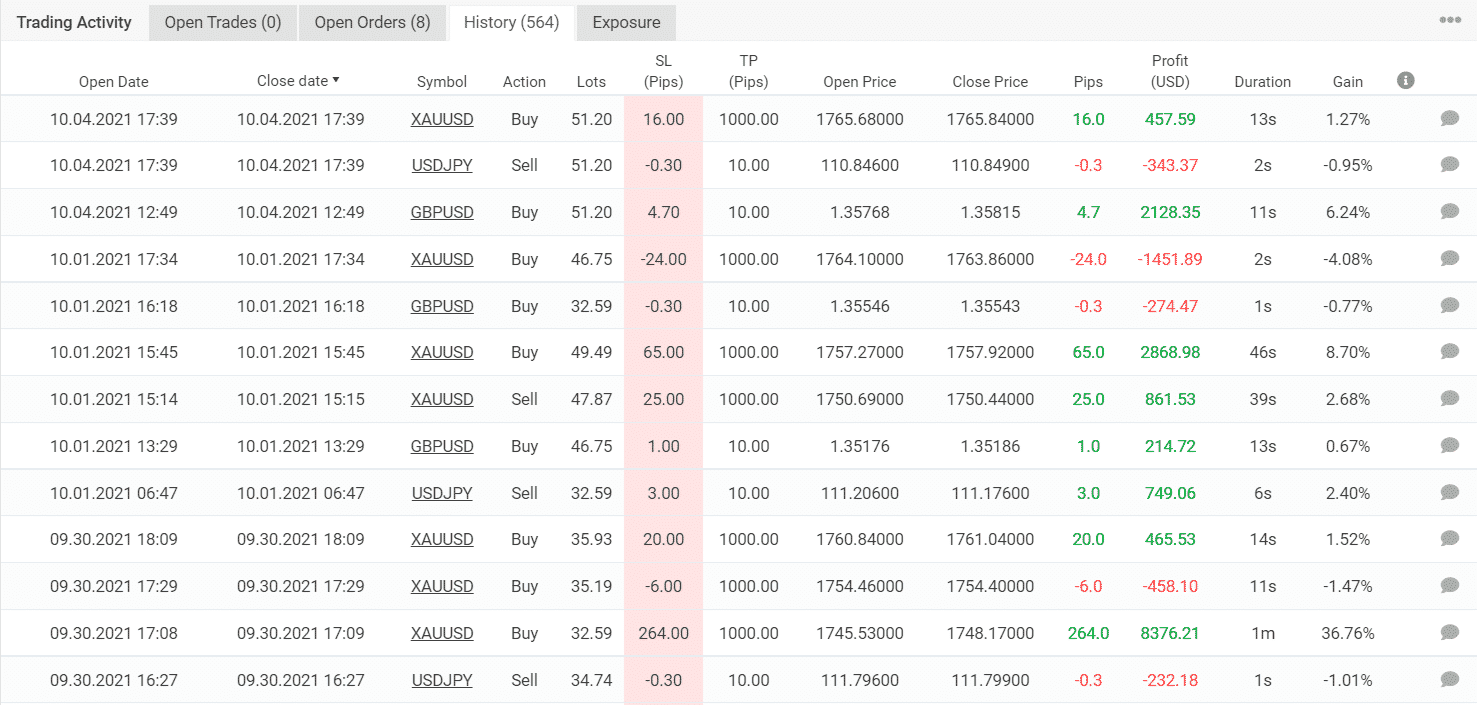Open comment icon for the 2128.35 profit trade

click(x=1449, y=212)
